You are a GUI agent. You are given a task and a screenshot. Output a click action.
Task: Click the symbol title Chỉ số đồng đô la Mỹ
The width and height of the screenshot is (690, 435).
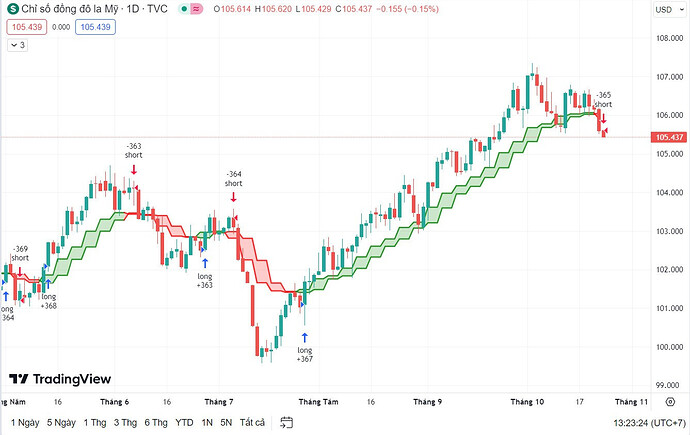(x=70, y=9)
